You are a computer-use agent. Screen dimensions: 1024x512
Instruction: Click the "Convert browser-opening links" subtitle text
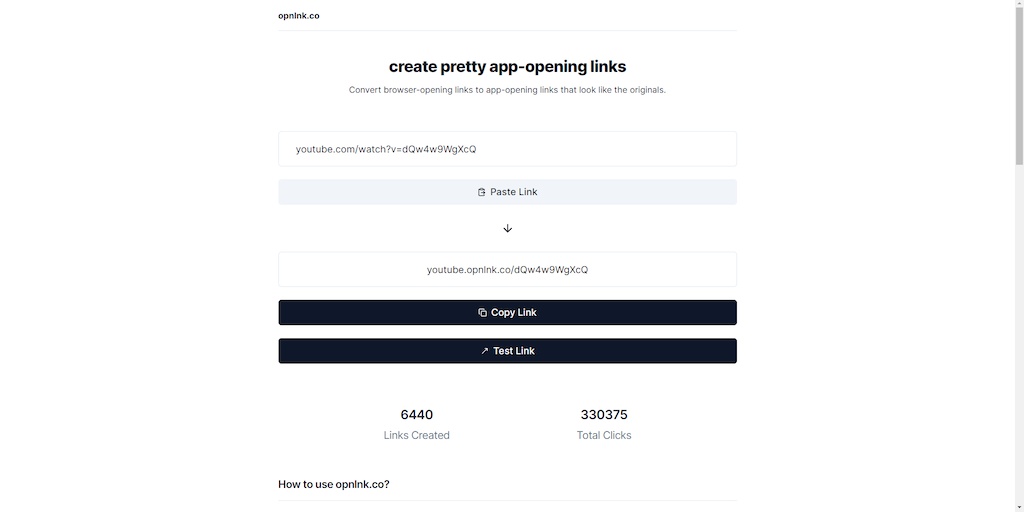[507, 90]
